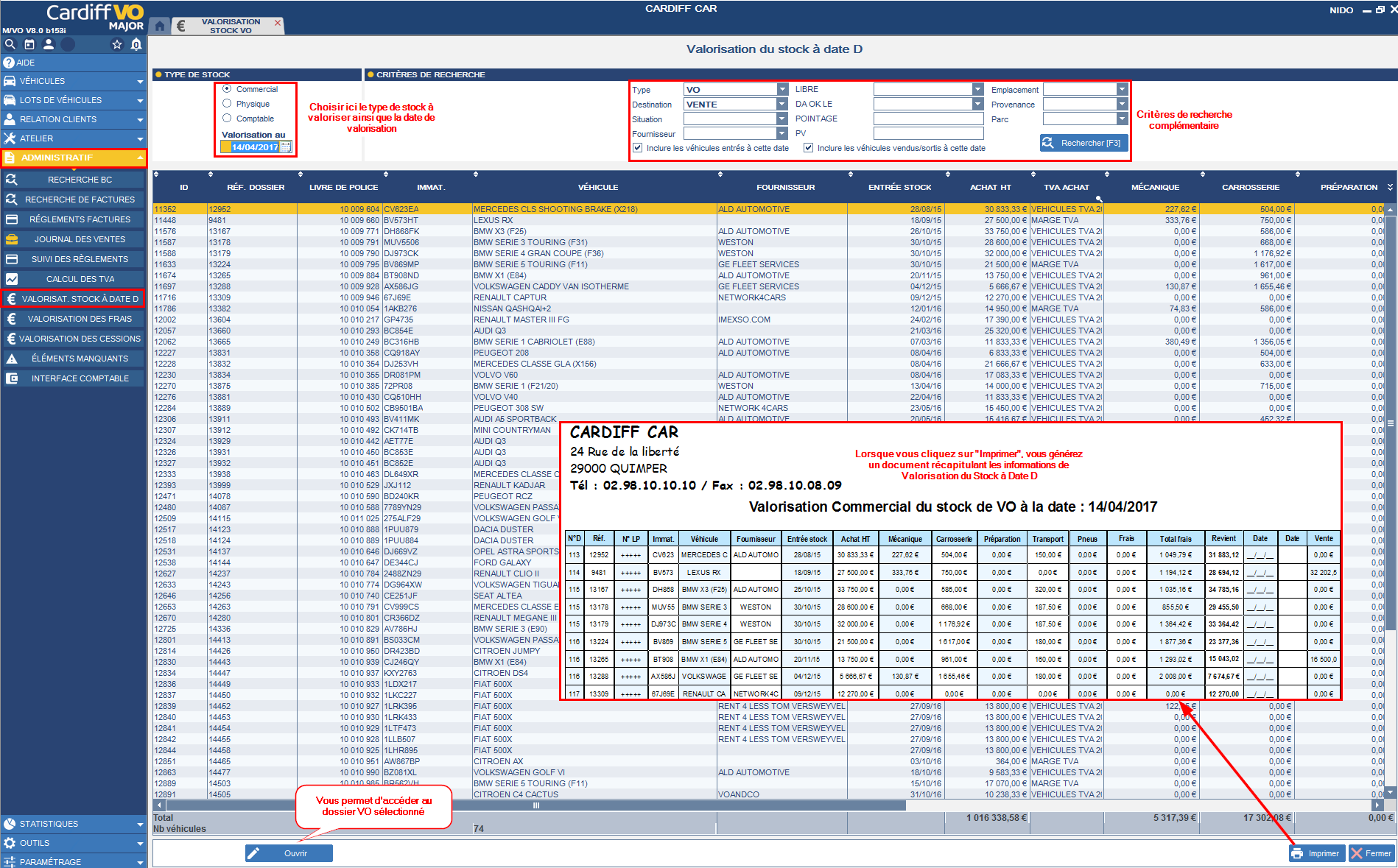This screenshot has height=868, width=1398.
Task: Toggle 'Inclure les véhicules vendus/sortis à cette date'
Action: [x=808, y=148]
